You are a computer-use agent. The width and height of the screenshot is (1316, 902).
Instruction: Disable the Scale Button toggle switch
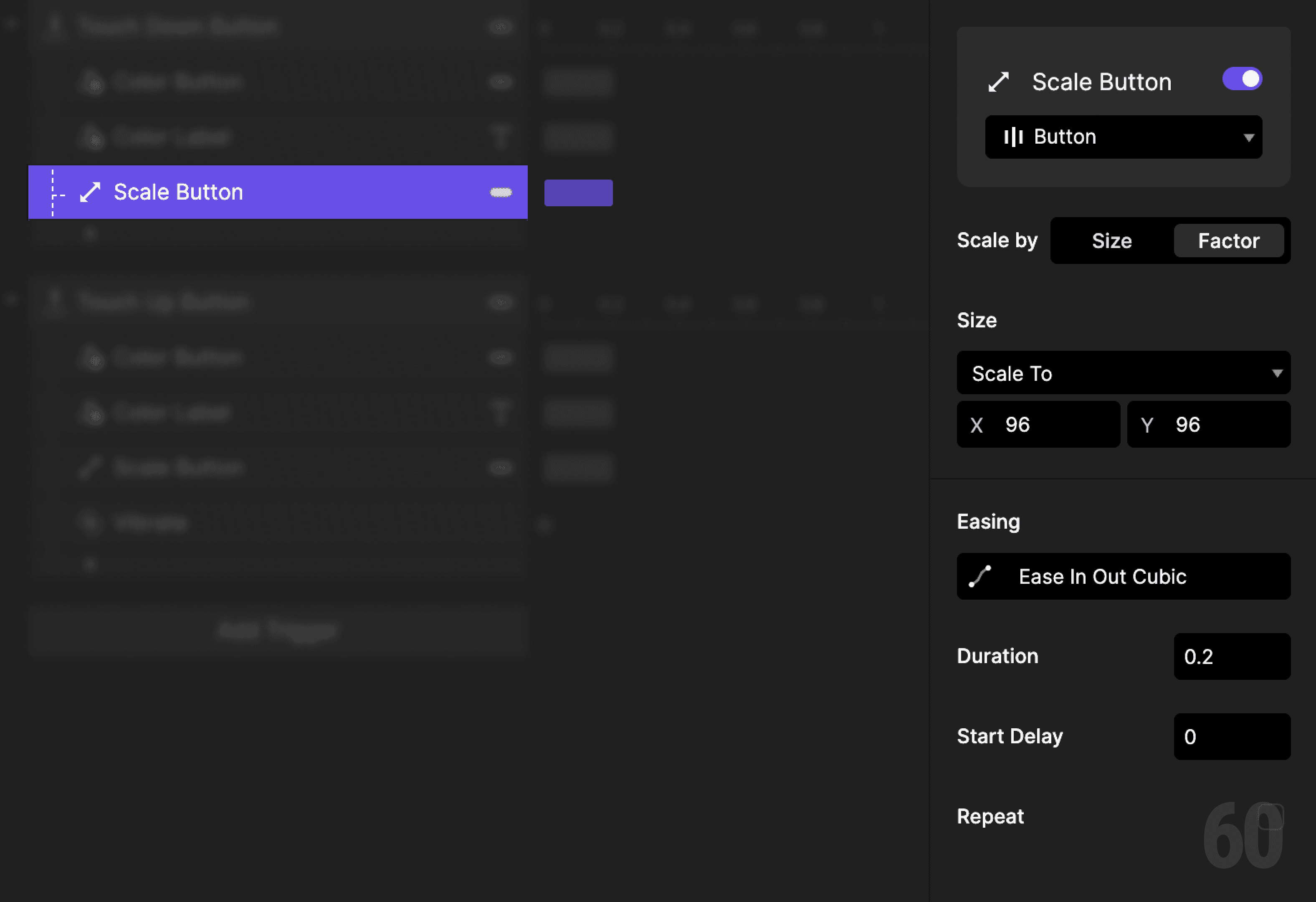[x=1243, y=79]
